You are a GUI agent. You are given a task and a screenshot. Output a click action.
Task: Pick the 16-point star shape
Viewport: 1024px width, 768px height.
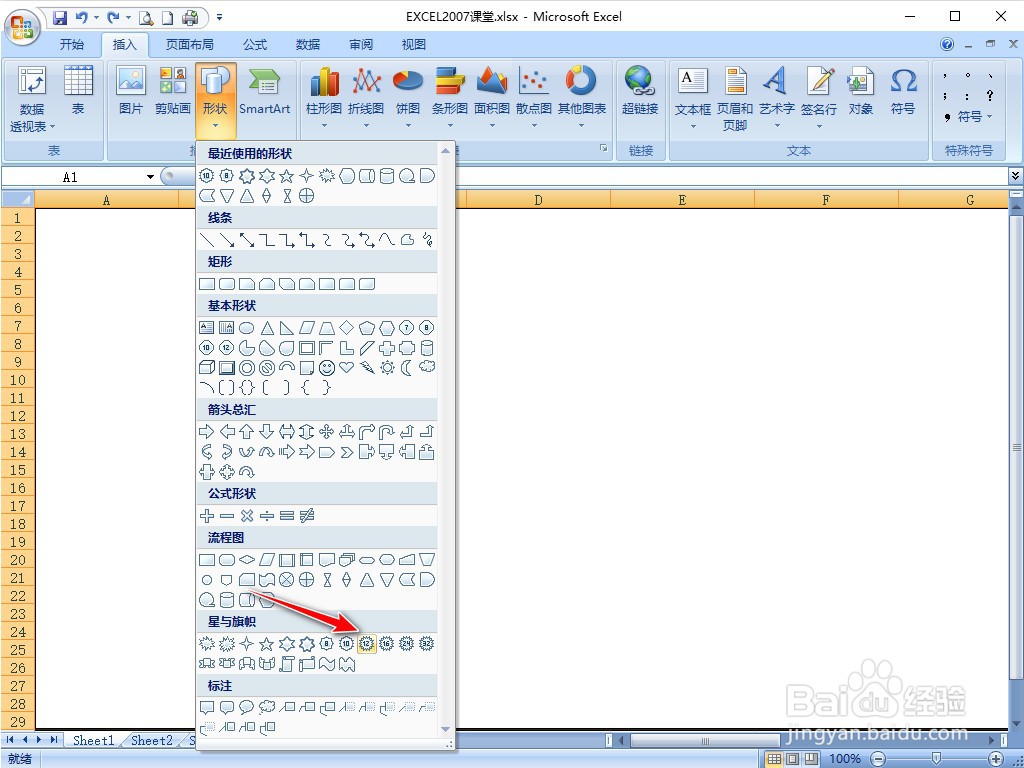(x=387, y=644)
